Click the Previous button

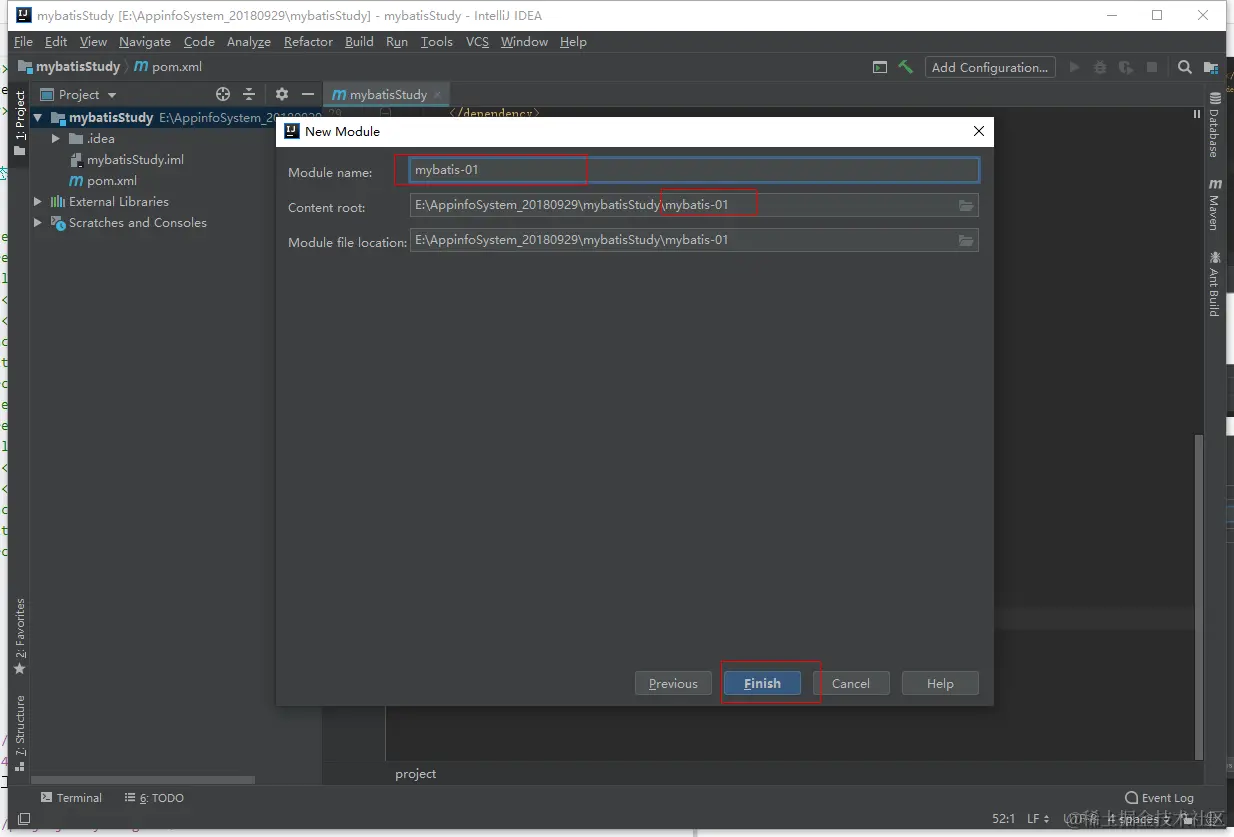(x=673, y=683)
